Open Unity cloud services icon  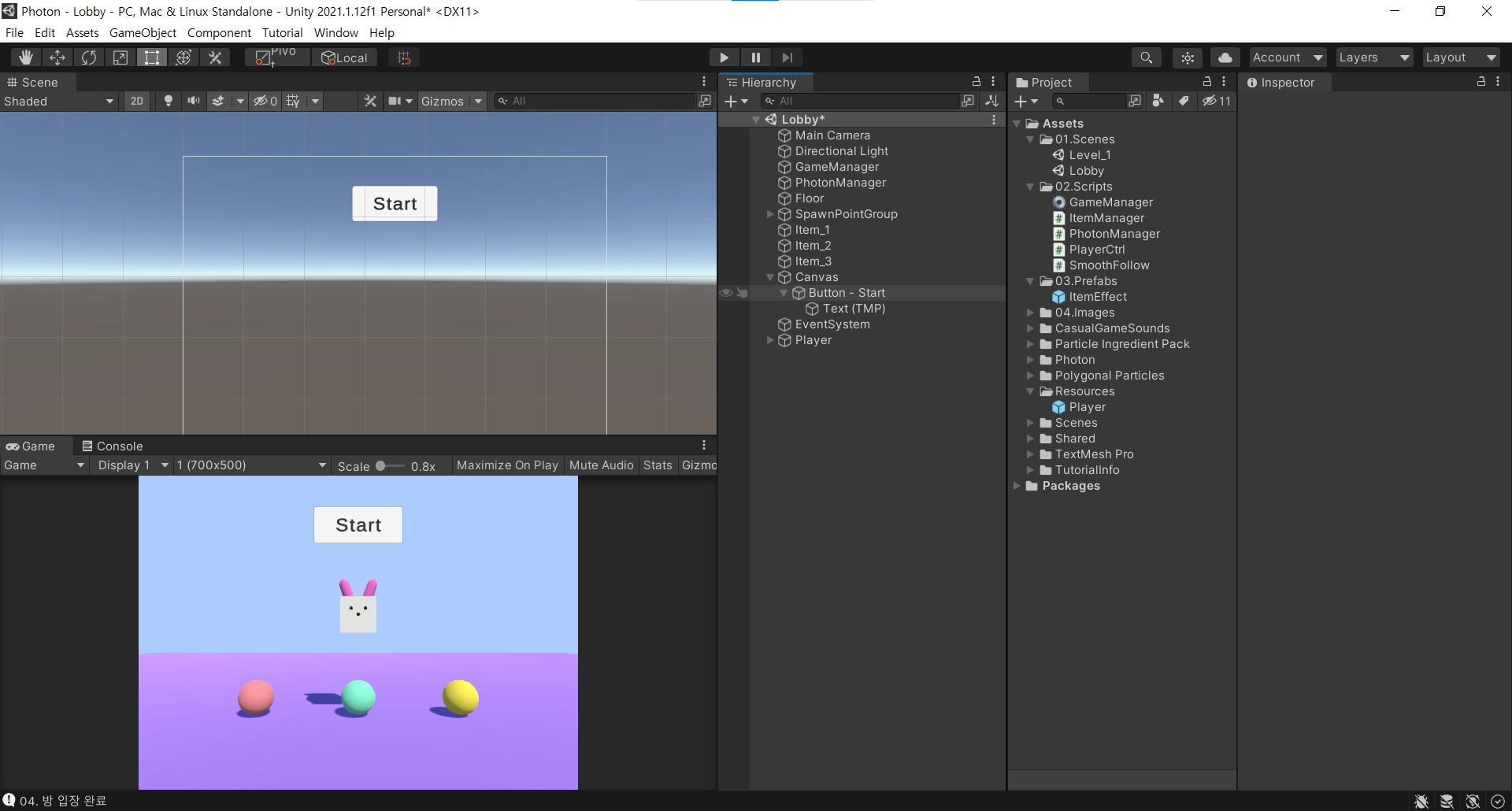coord(1225,57)
